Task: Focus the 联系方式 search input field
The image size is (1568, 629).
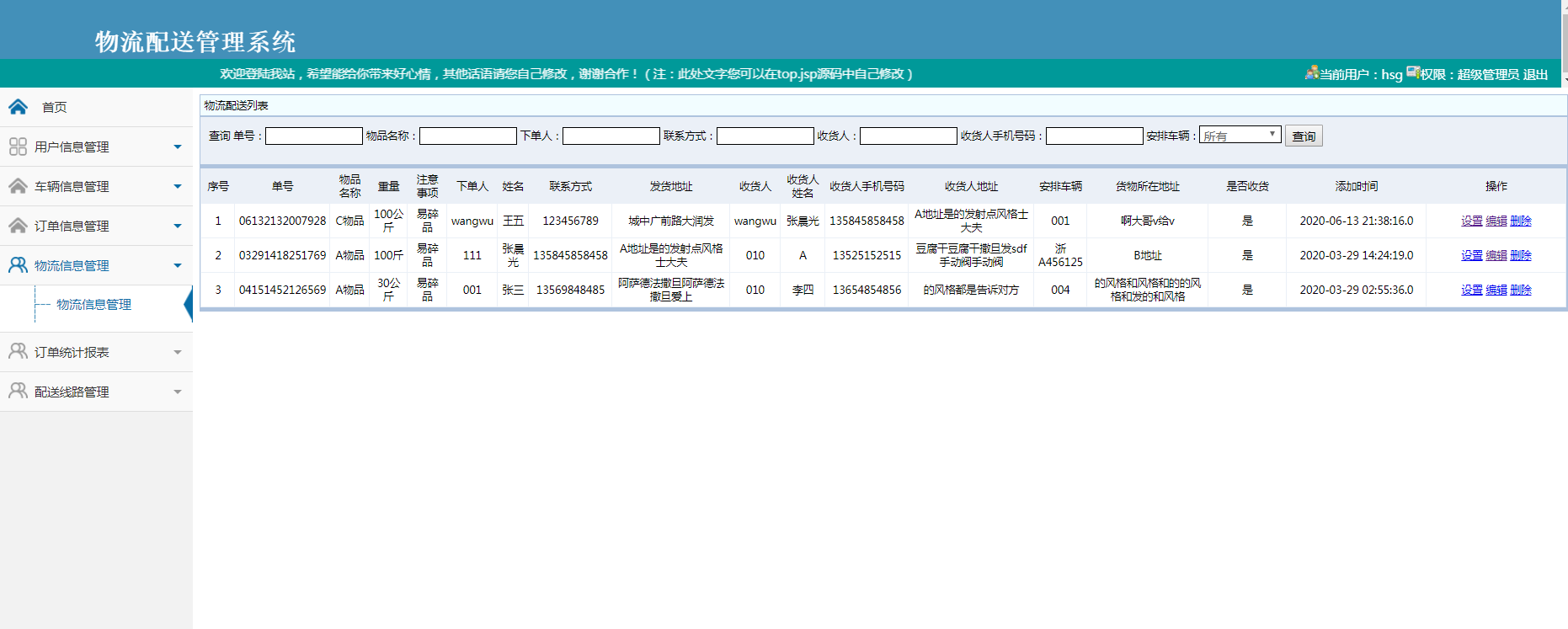Action: coord(765,136)
